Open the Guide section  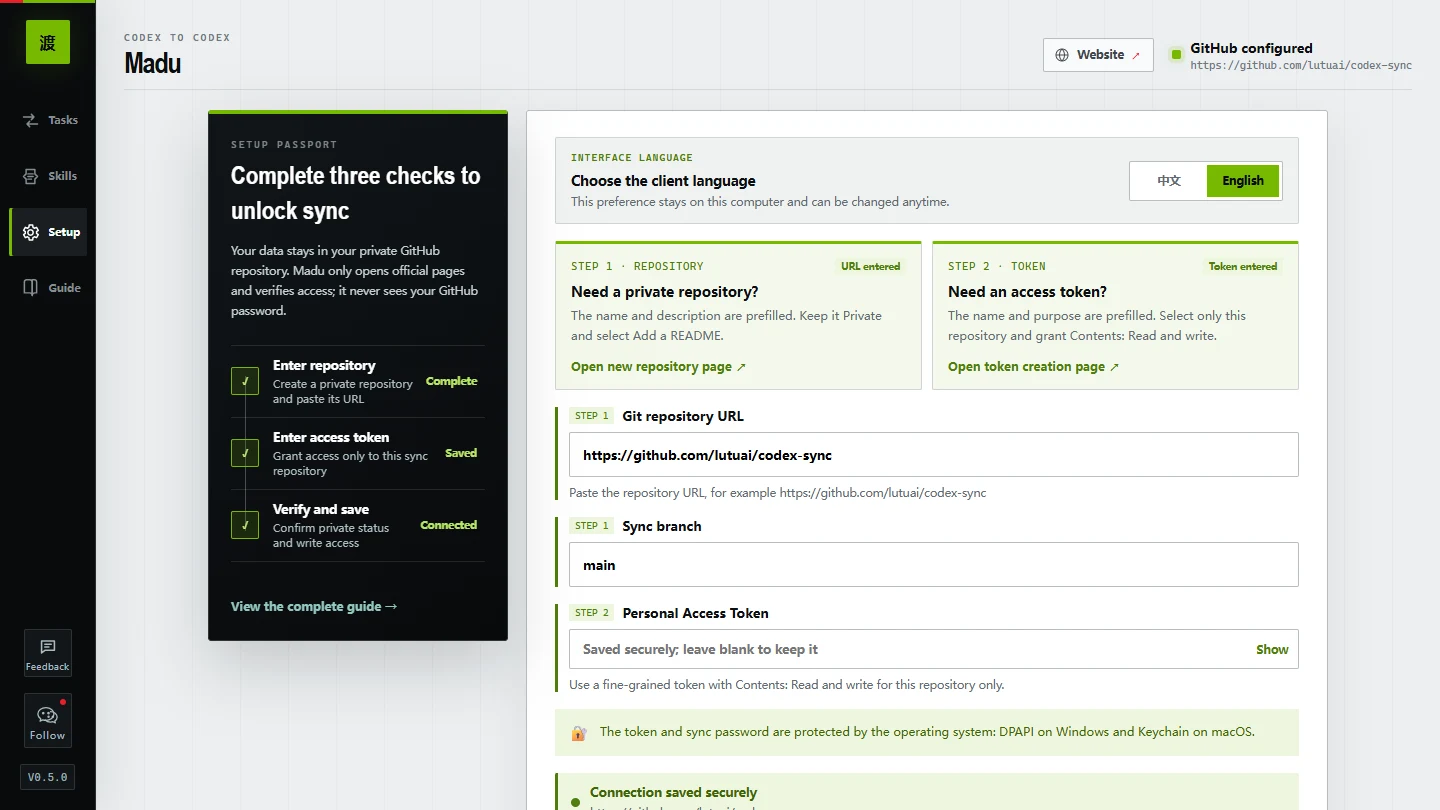(48, 288)
